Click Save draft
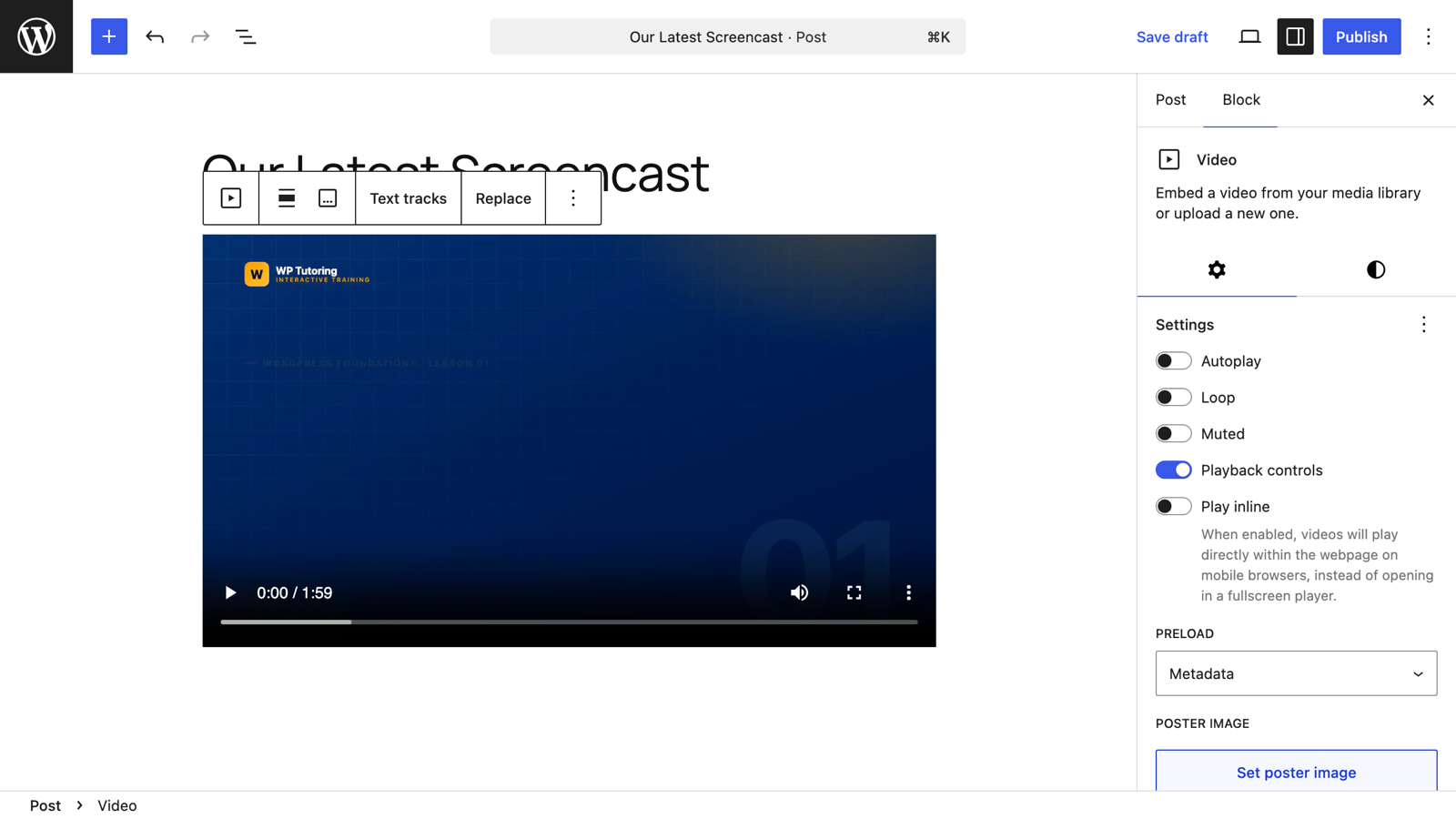Viewport: 1456px width, 819px height. pos(1172,36)
